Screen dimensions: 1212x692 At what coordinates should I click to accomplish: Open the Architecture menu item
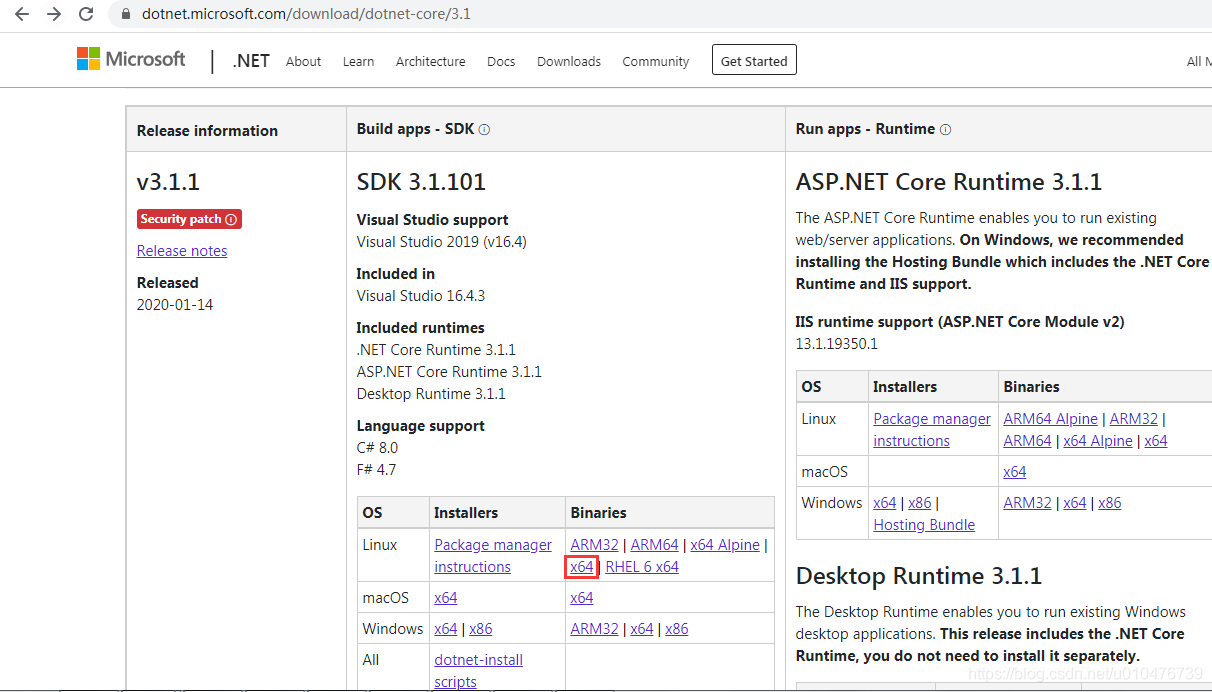[x=430, y=61]
